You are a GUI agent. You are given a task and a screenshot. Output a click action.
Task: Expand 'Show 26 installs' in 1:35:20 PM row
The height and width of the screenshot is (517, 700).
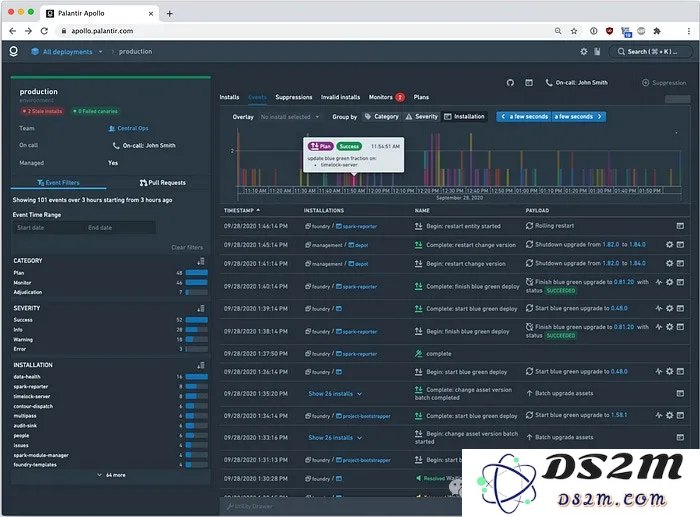(335, 394)
